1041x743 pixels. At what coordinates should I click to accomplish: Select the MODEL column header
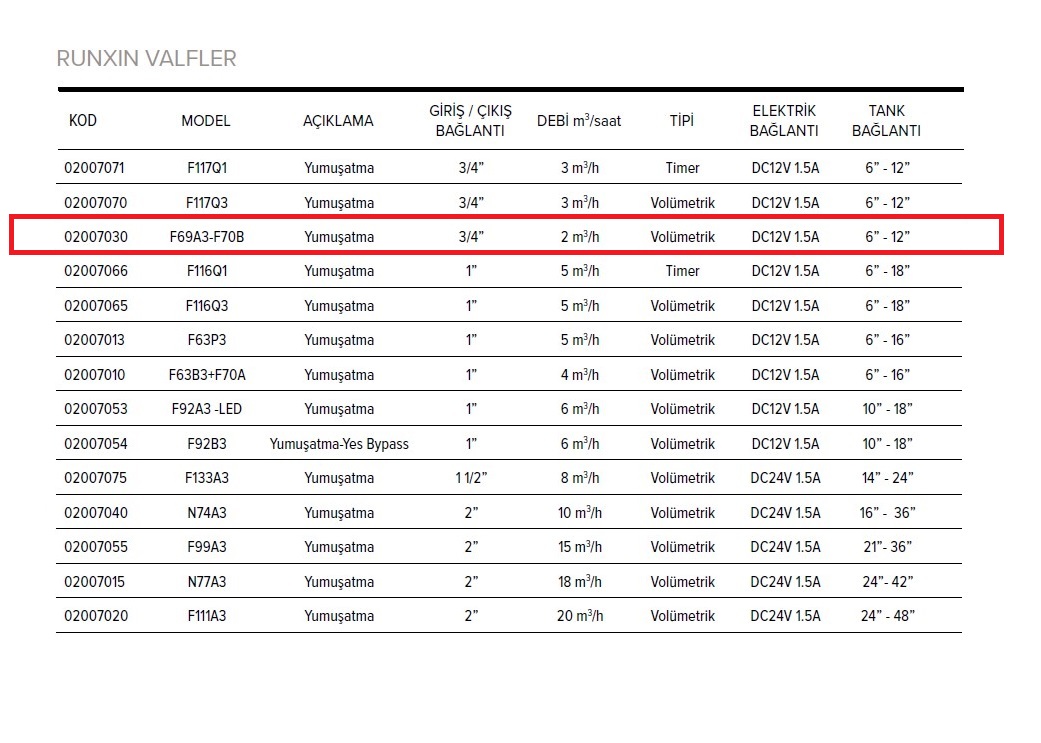(x=206, y=121)
